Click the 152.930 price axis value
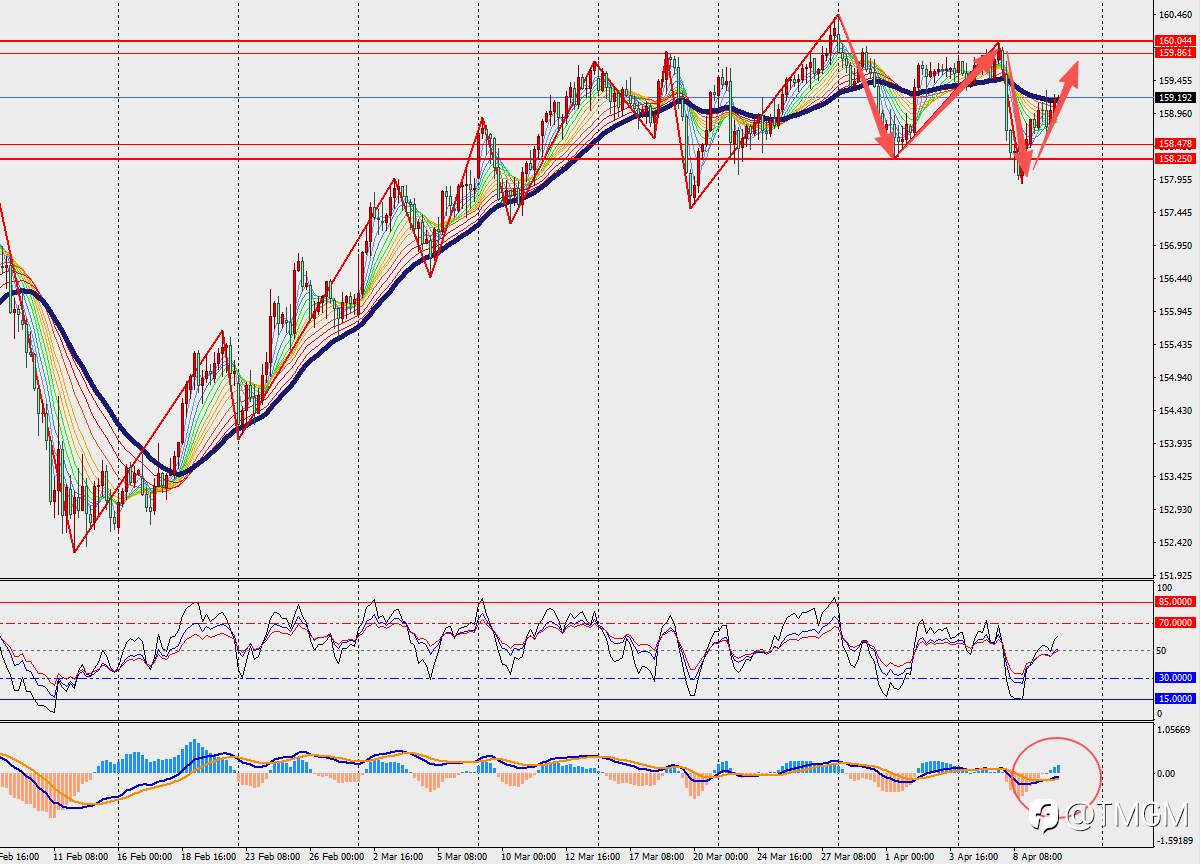1201x864 pixels. click(x=1176, y=510)
